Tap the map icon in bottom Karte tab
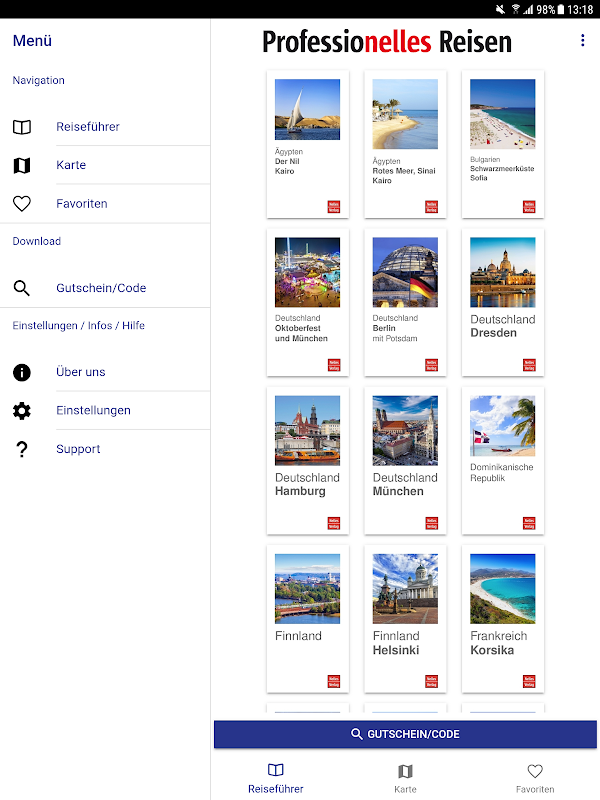The height and width of the screenshot is (800, 600). click(405, 771)
